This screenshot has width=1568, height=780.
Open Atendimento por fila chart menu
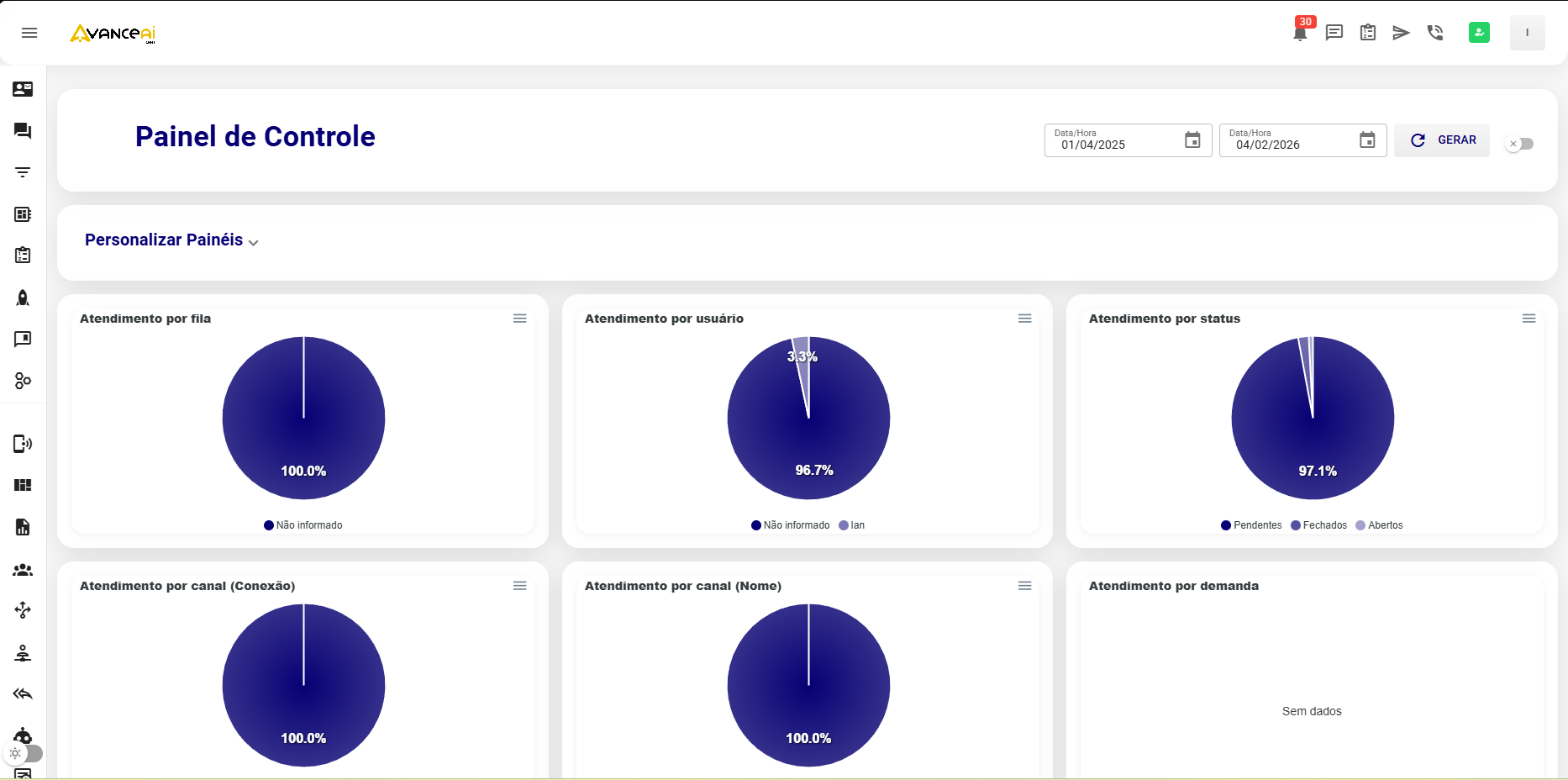click(x=520, y=319)
